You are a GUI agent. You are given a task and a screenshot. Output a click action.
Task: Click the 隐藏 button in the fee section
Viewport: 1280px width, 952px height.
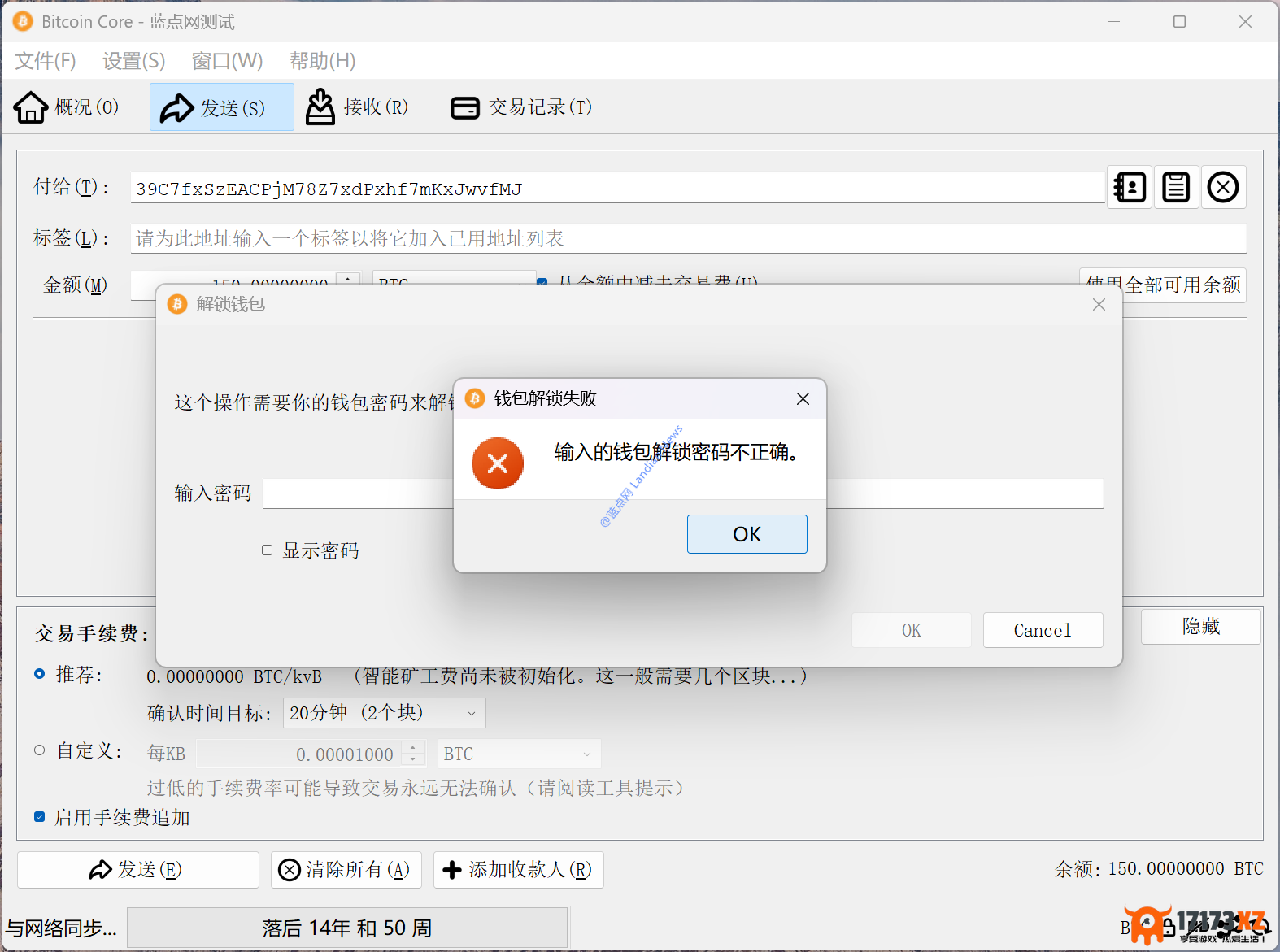[x=1201, y=626]
